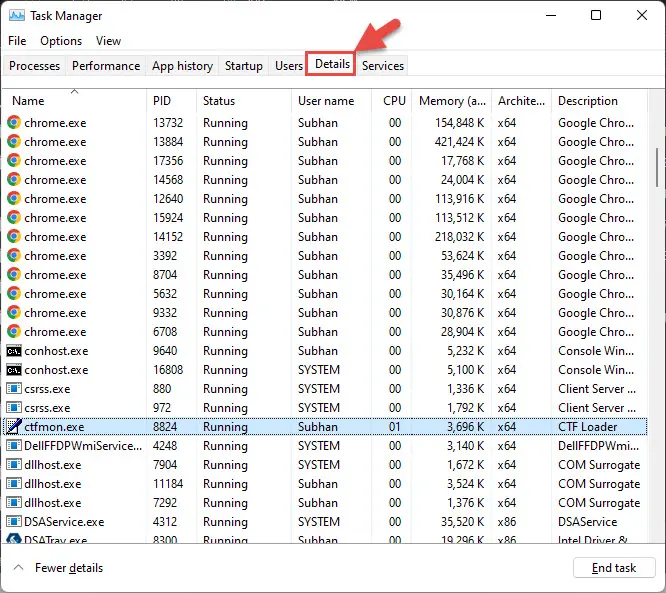Switch to the App history tab
Image resolution: width=666 pixels, height=593 pixels.
[182, 66]
